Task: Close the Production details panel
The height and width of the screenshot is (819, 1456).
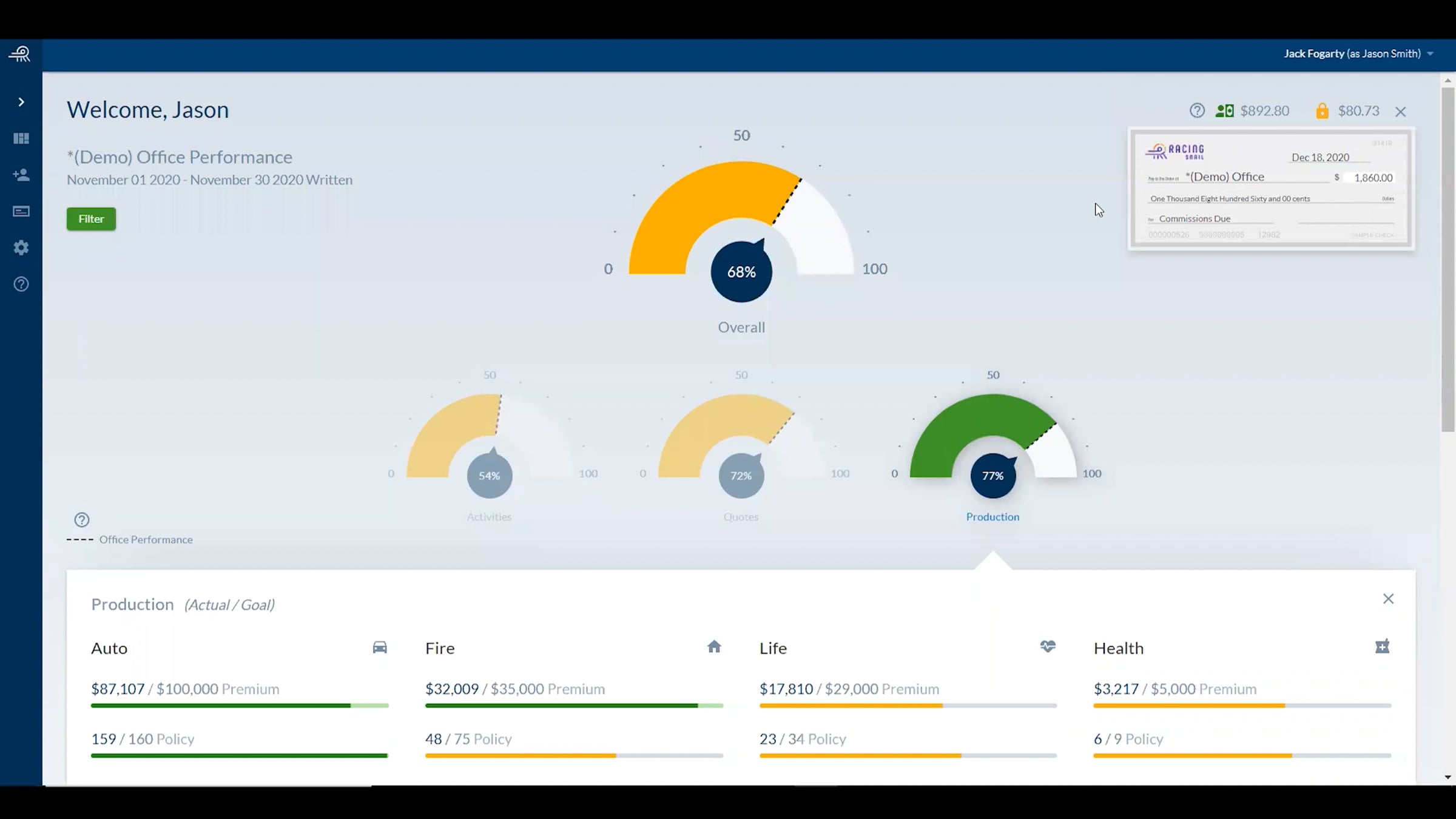Action: pos(1388,599)
